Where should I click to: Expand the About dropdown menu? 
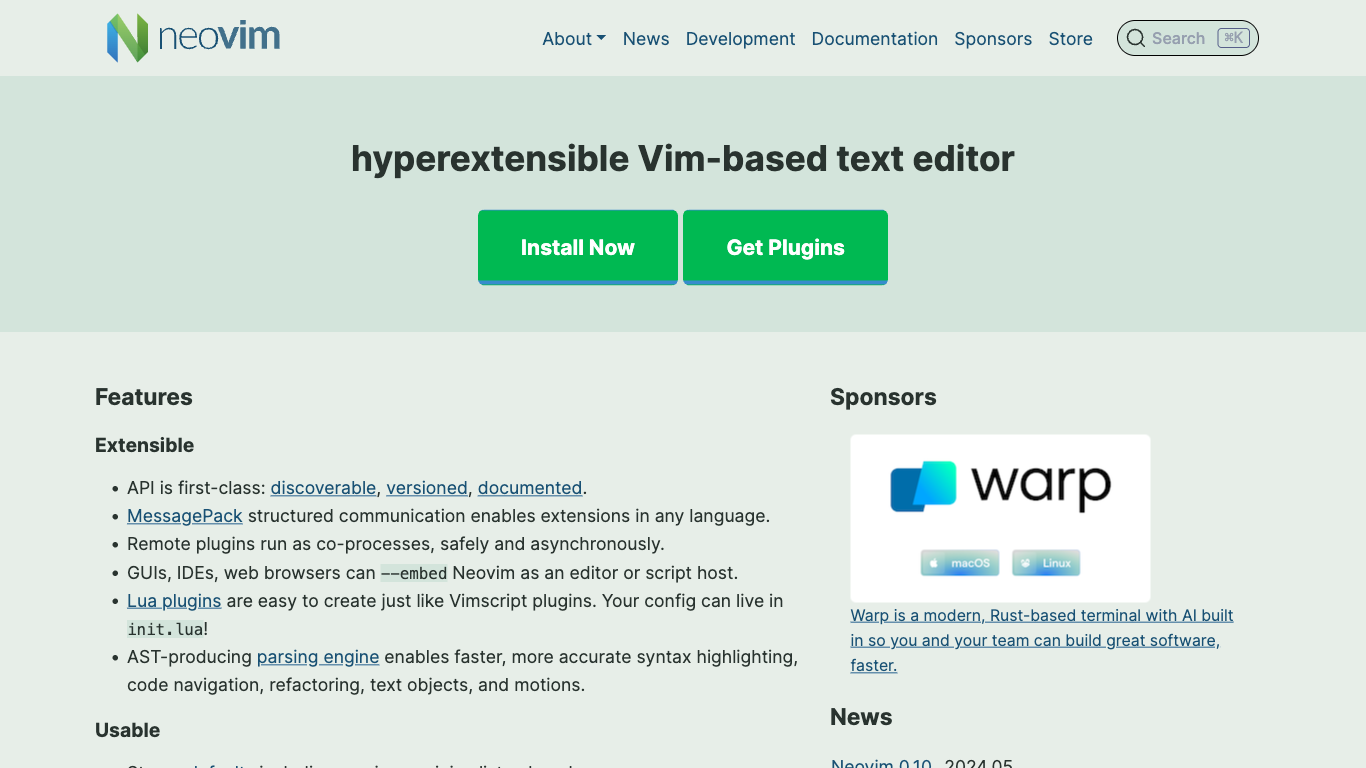pyautogui.click(x=574, y=39)
